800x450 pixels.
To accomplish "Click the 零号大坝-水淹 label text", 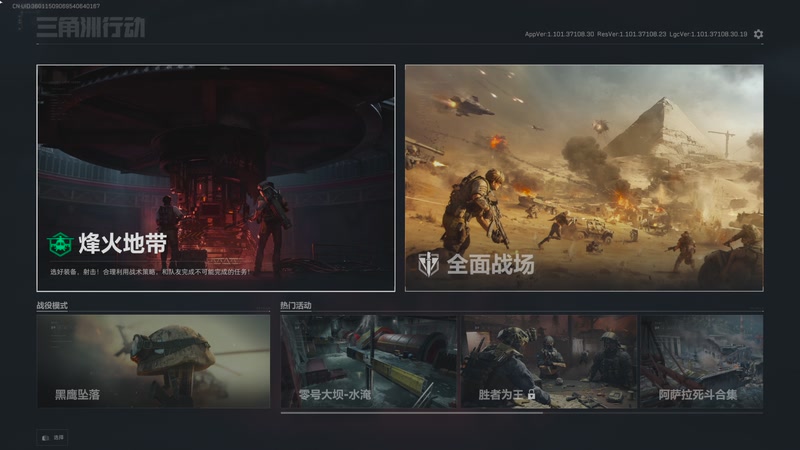I will point(335,394).
